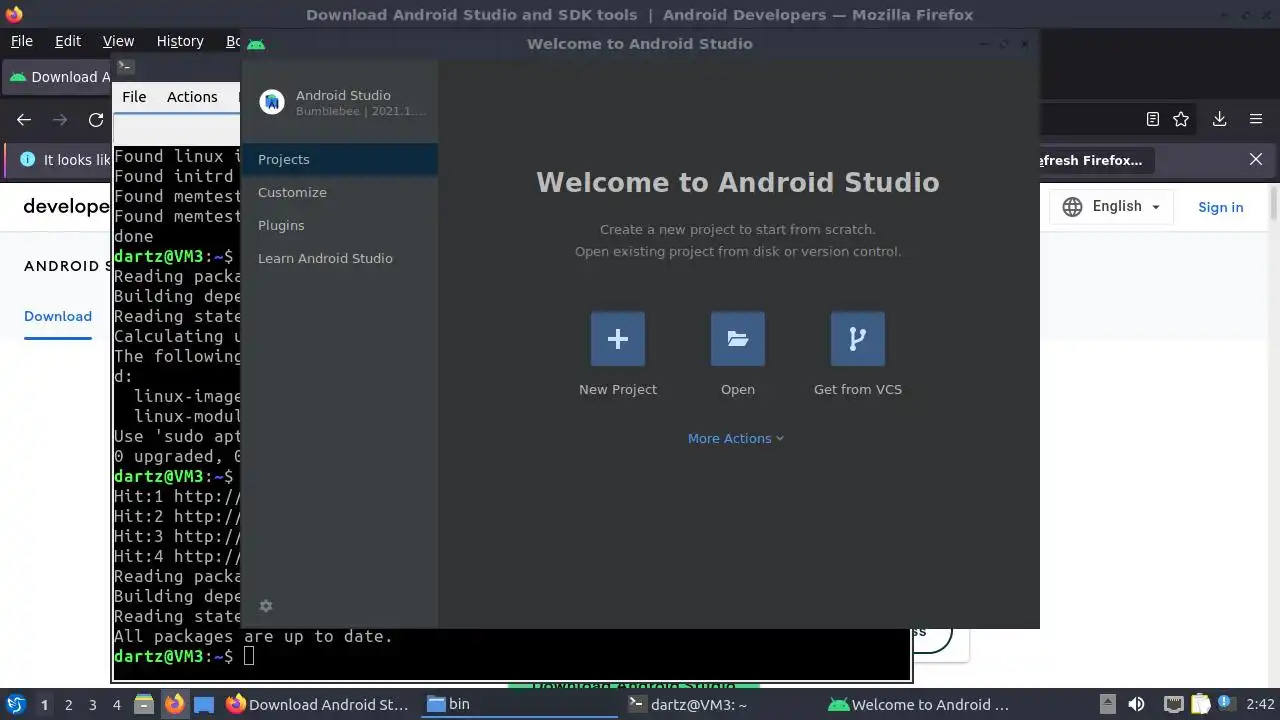The width and height of the screenshot is (1280, 720).
Task: Launch file manager from taskbar quick launch
Action: 144,705
